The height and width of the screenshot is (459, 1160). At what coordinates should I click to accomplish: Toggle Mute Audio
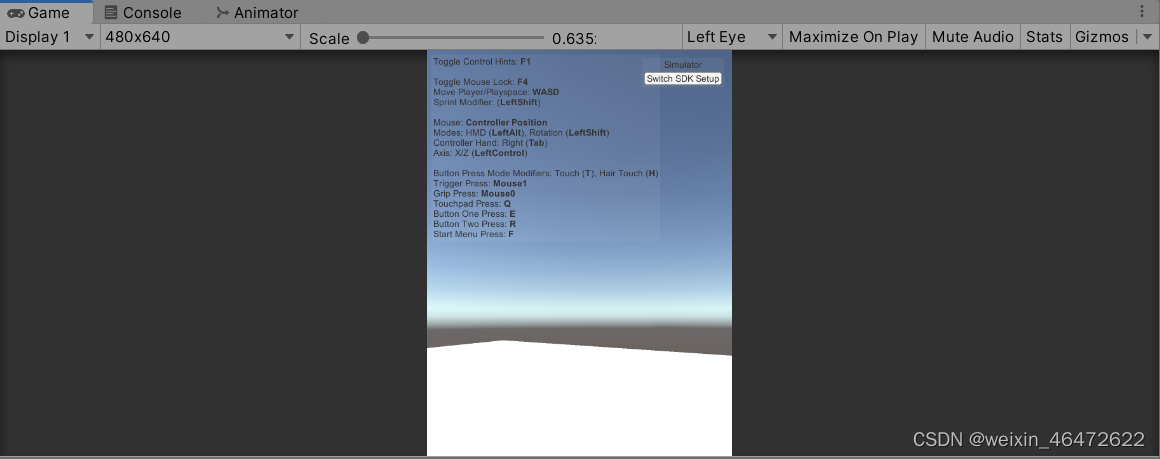(x=972, y=37)
